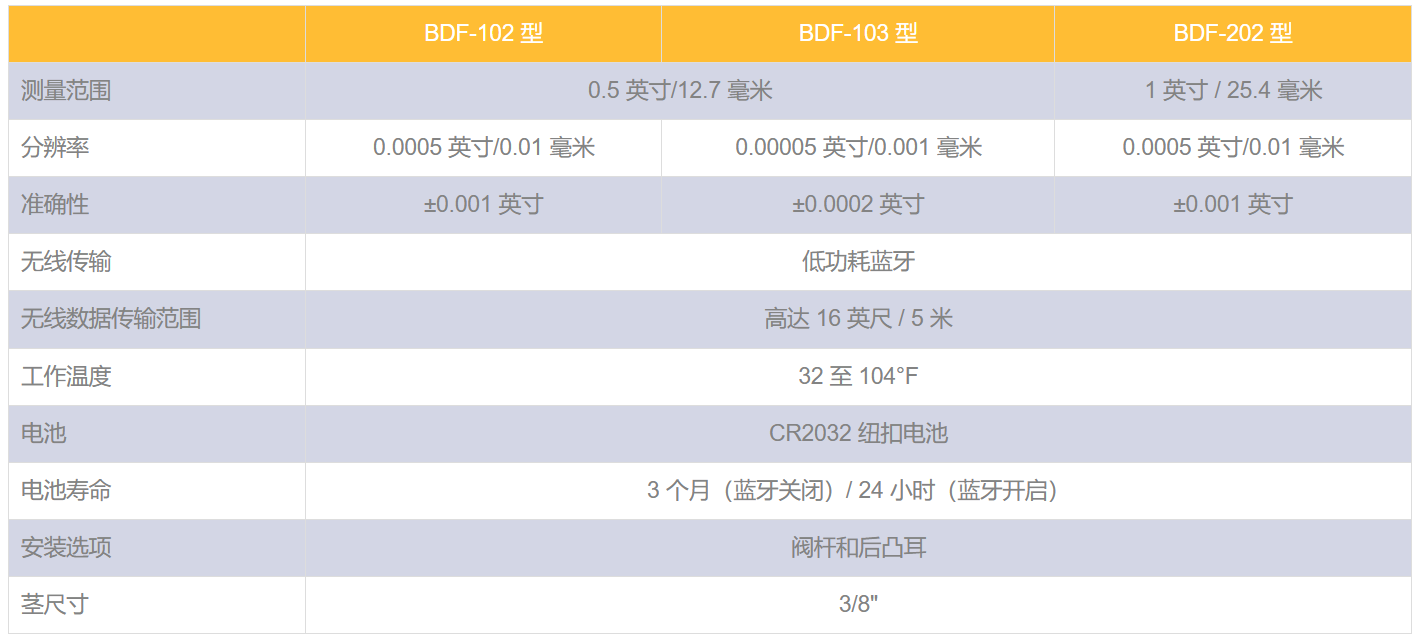
Task: Click the 茎尺寸 row label
Action: (55, 605)
